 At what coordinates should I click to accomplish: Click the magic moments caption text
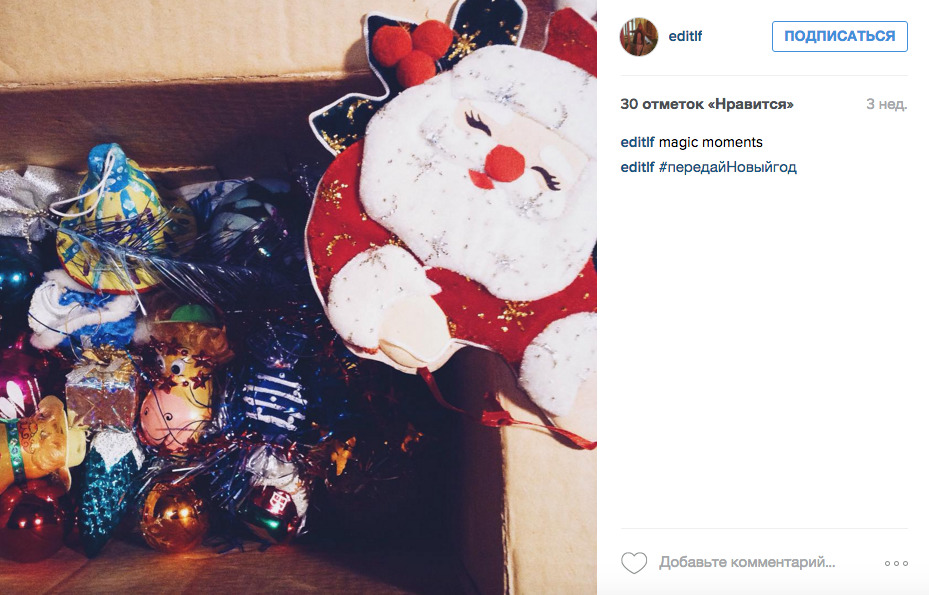[x=710, y=142]
